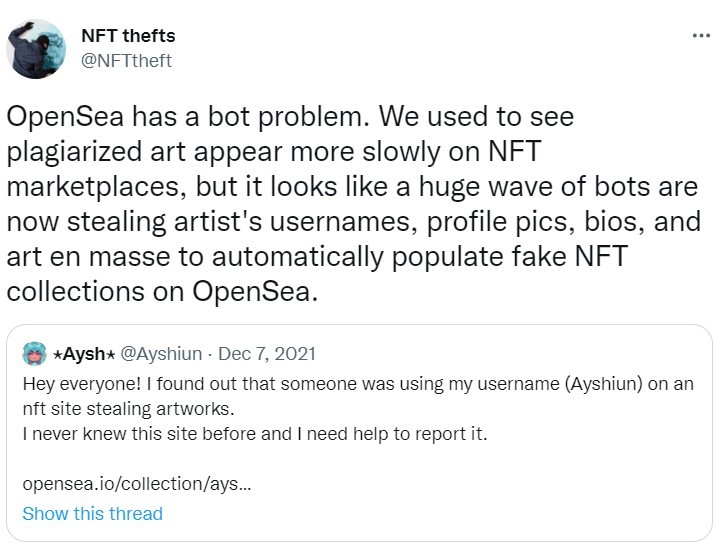Open the three-dot more options menu

point(701,36)
